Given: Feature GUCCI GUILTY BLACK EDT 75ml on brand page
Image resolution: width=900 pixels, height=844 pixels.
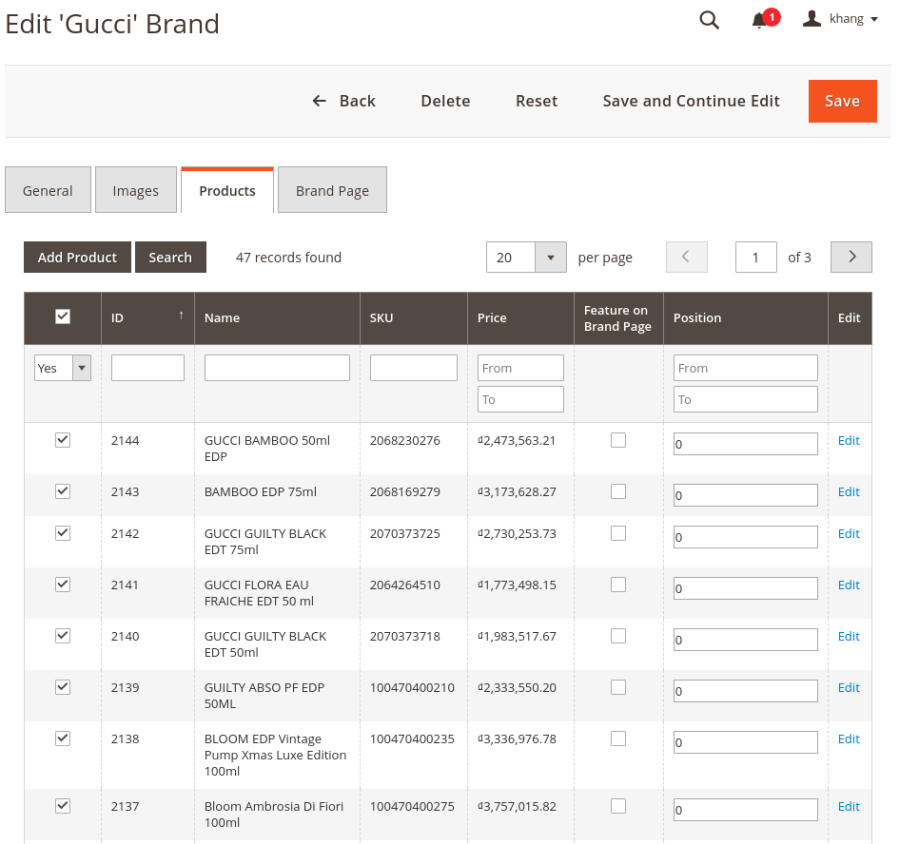Looking at the screenshot, I should (618, 533).
